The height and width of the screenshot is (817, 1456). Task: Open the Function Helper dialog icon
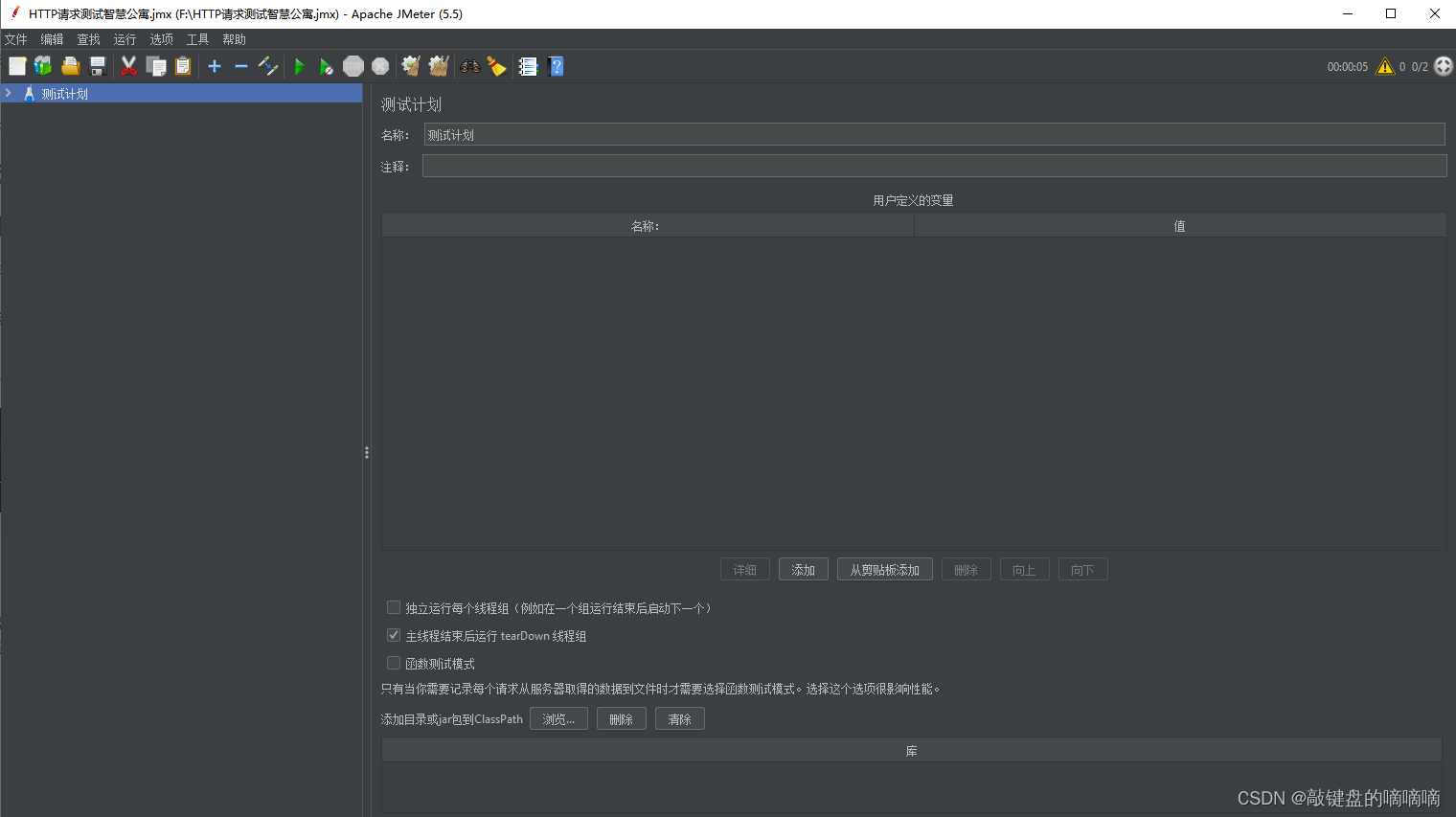click(528, 66)
